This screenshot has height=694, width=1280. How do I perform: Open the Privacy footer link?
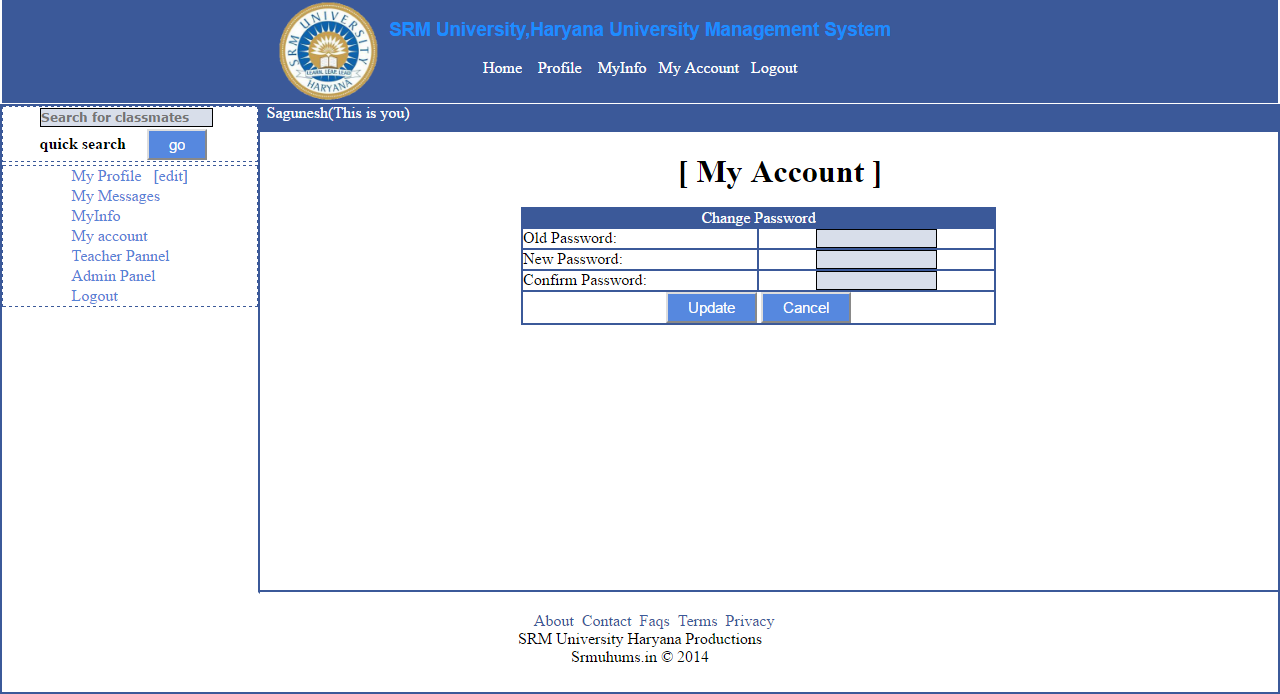[x=750, y=621]
